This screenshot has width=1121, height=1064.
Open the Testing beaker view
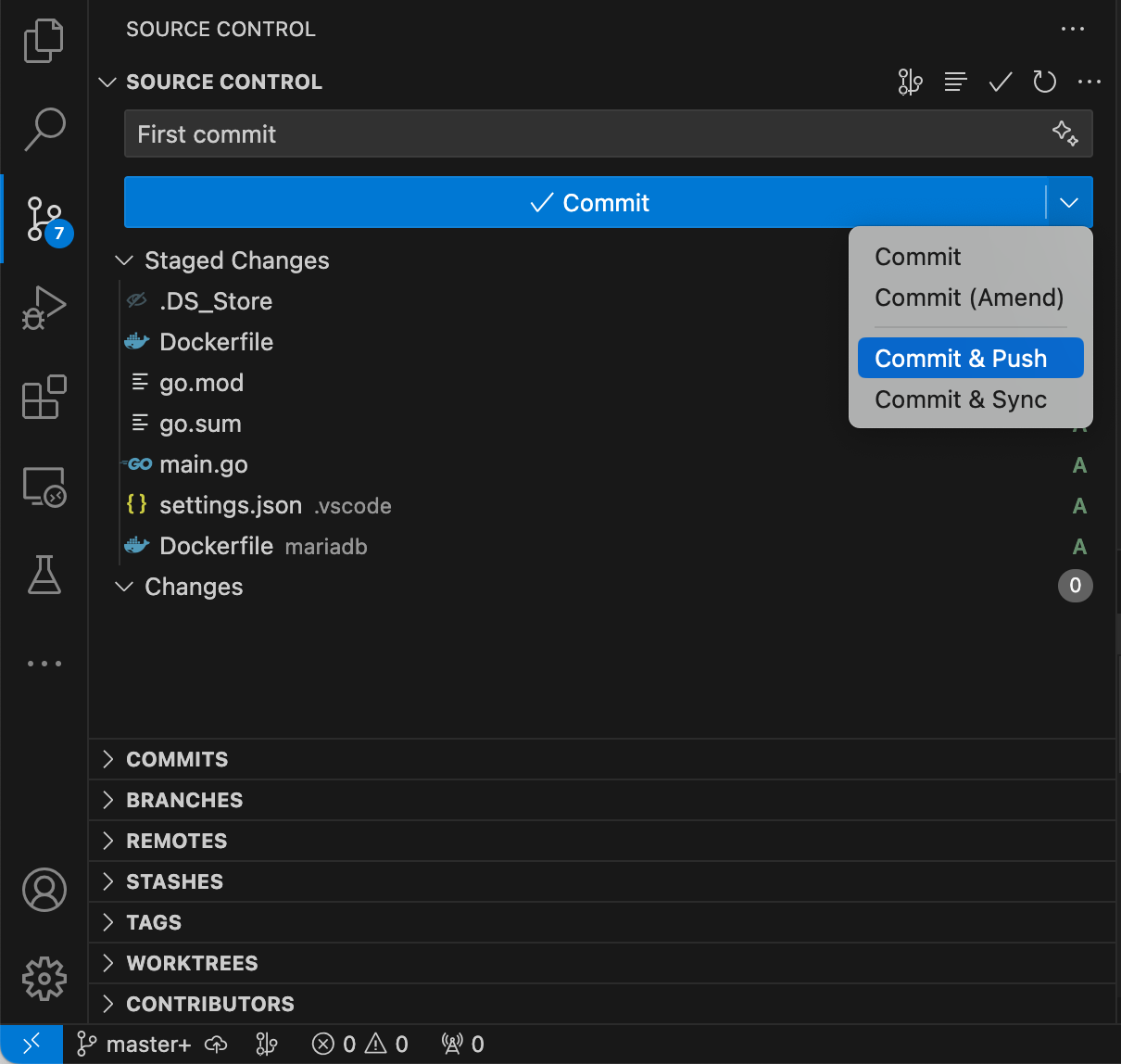(x=44, y=575)
